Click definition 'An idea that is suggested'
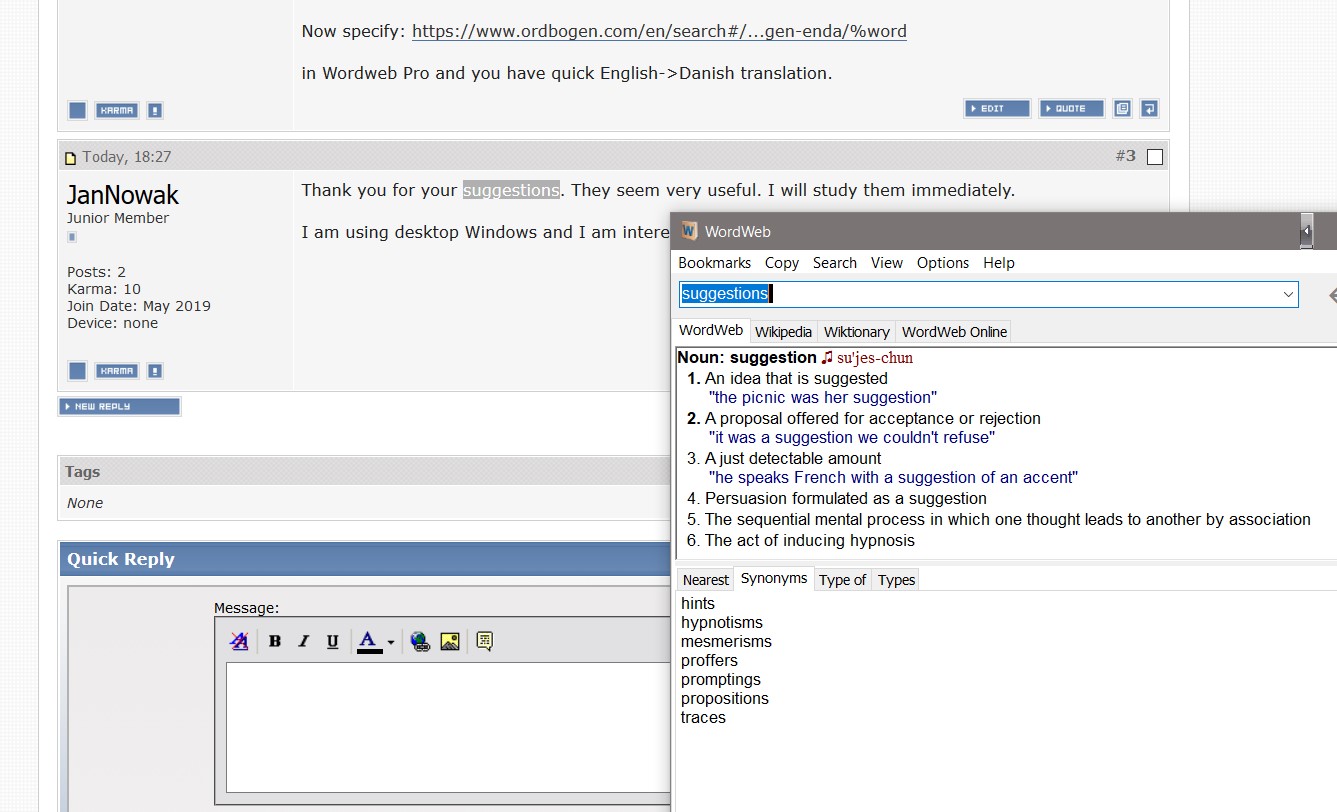 pyautogui.click(x=796, y=379)
